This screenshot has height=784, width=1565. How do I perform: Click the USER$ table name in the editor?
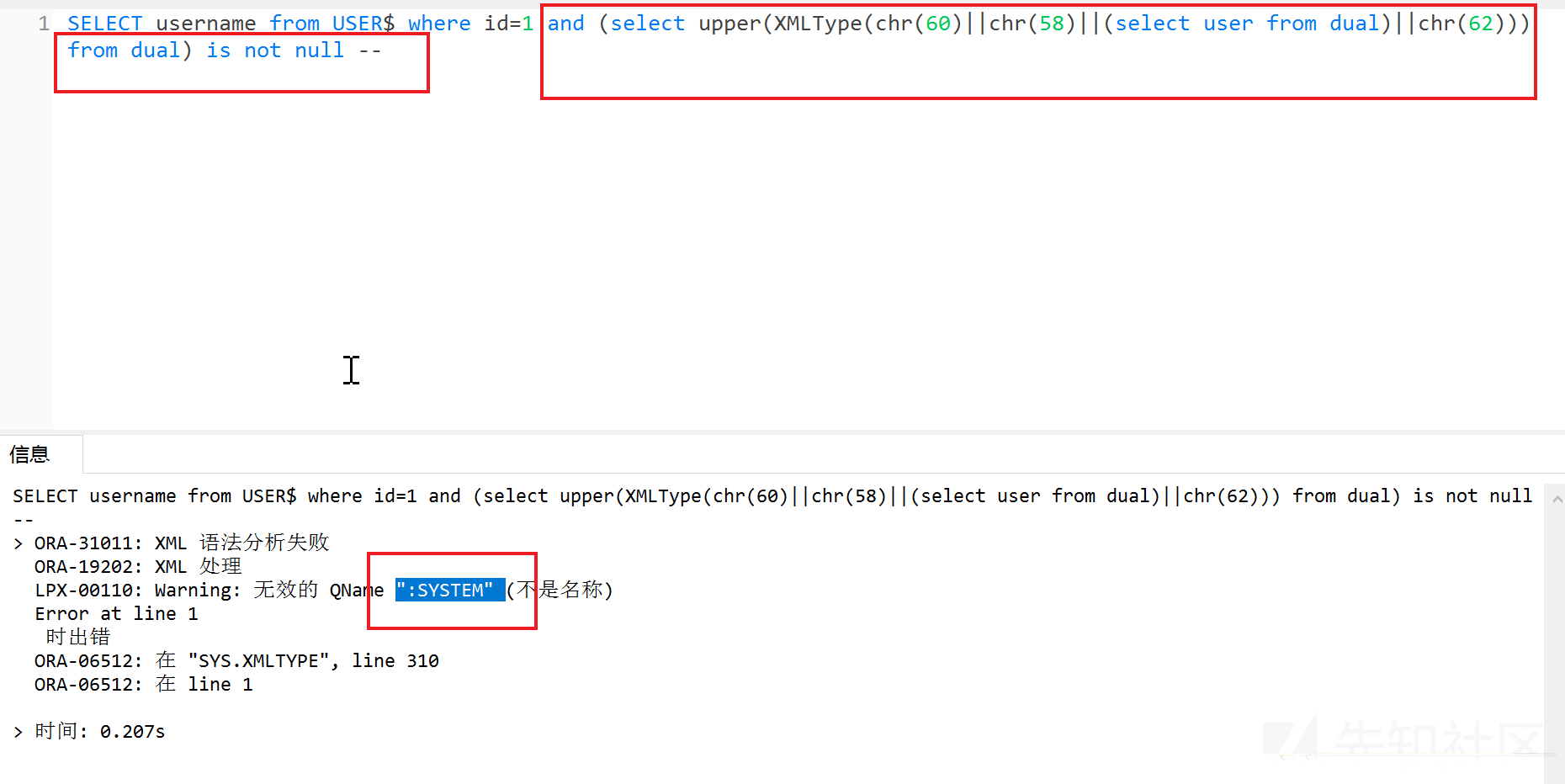click(363, 24)
